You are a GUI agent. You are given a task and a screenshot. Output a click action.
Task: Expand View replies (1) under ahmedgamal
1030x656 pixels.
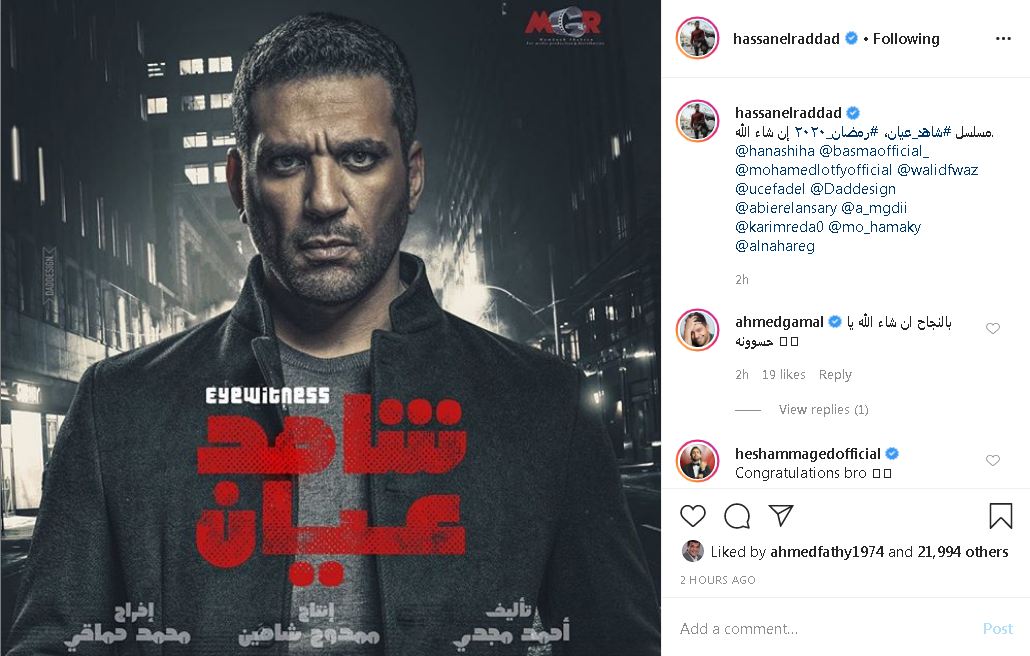pos(823,410)
